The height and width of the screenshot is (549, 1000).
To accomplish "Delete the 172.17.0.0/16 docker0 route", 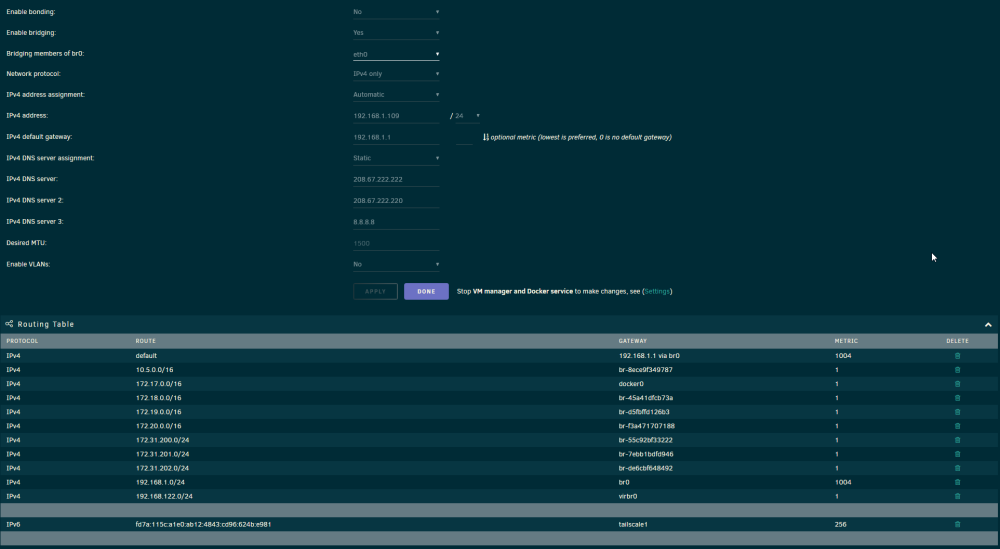I will coord(957,384).
